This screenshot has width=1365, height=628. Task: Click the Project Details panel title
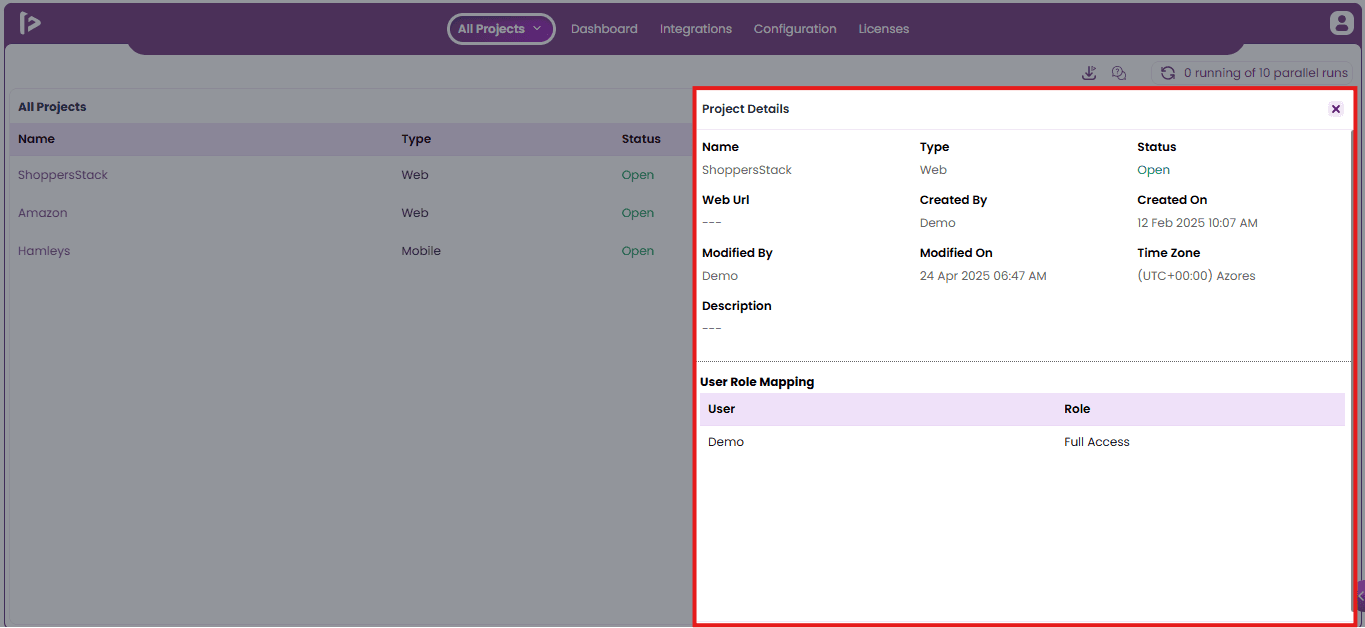[745, 109]
